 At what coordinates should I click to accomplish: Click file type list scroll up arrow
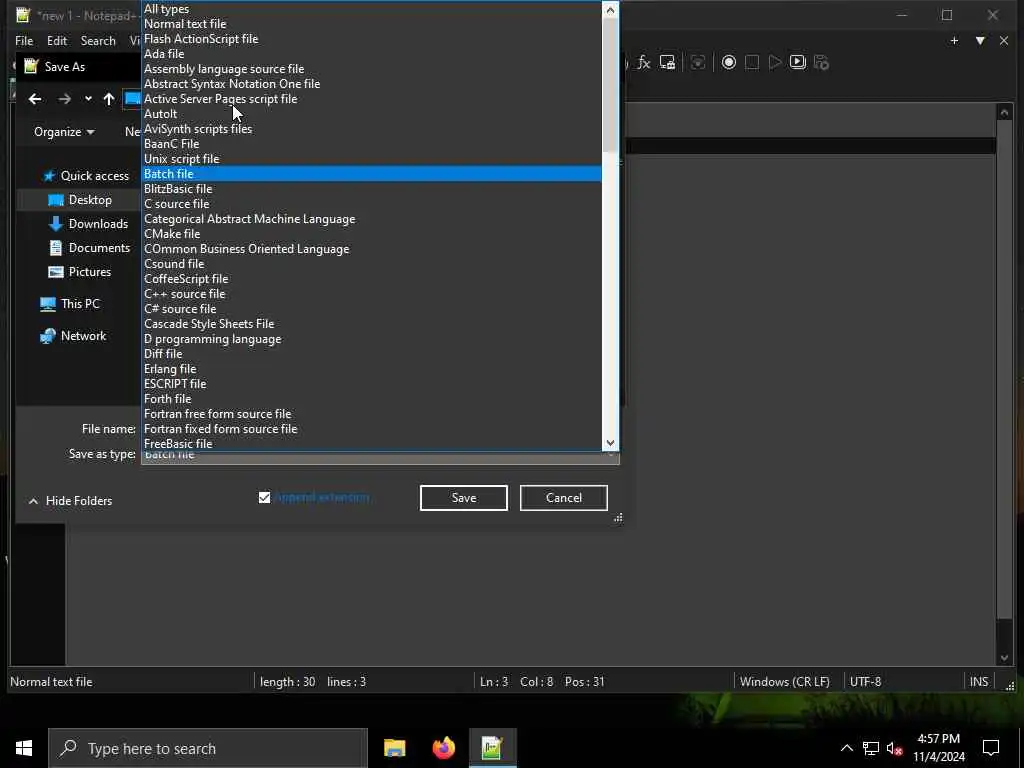[610, 9]
